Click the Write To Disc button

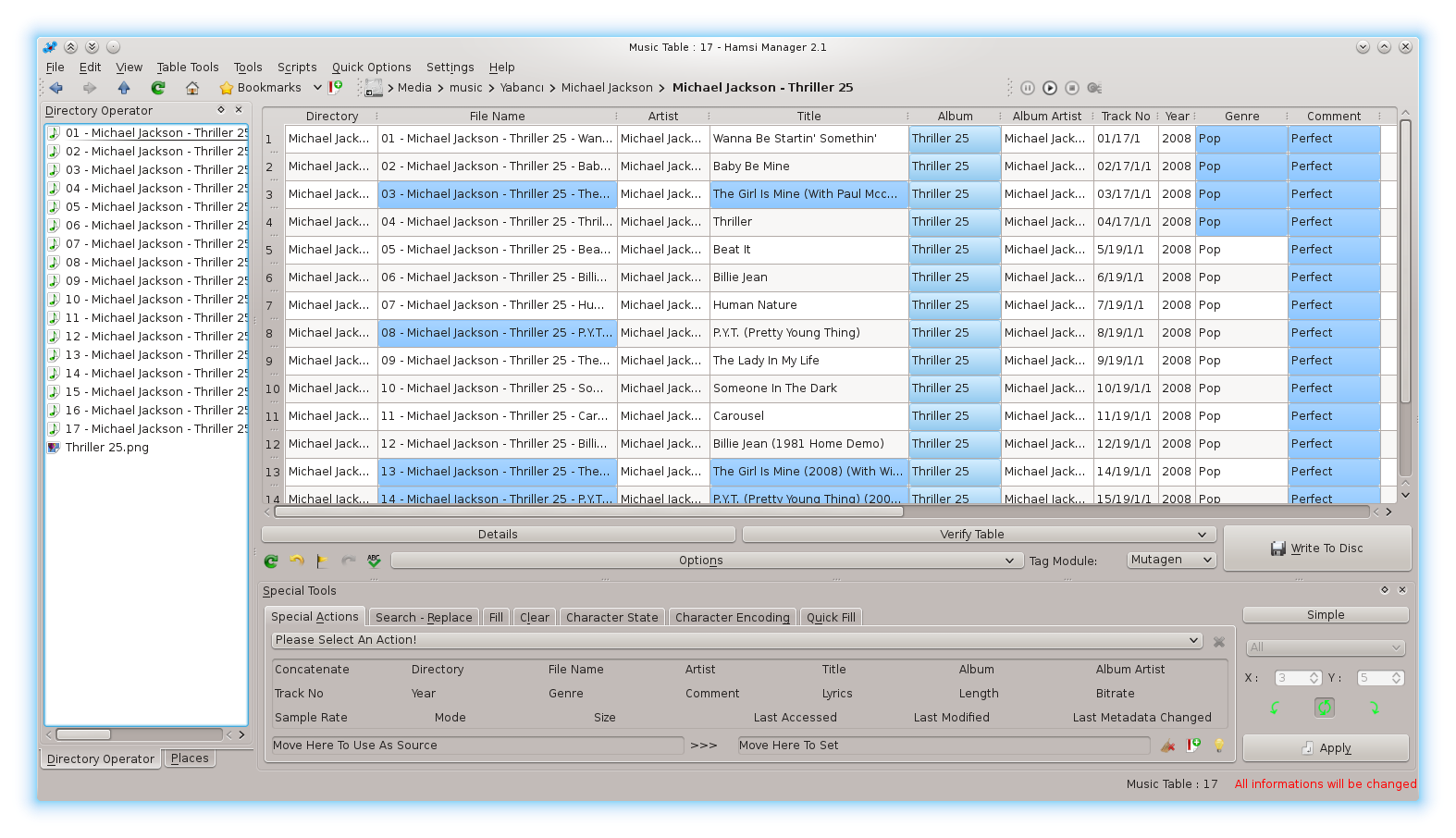click(x=1317, y=548)
